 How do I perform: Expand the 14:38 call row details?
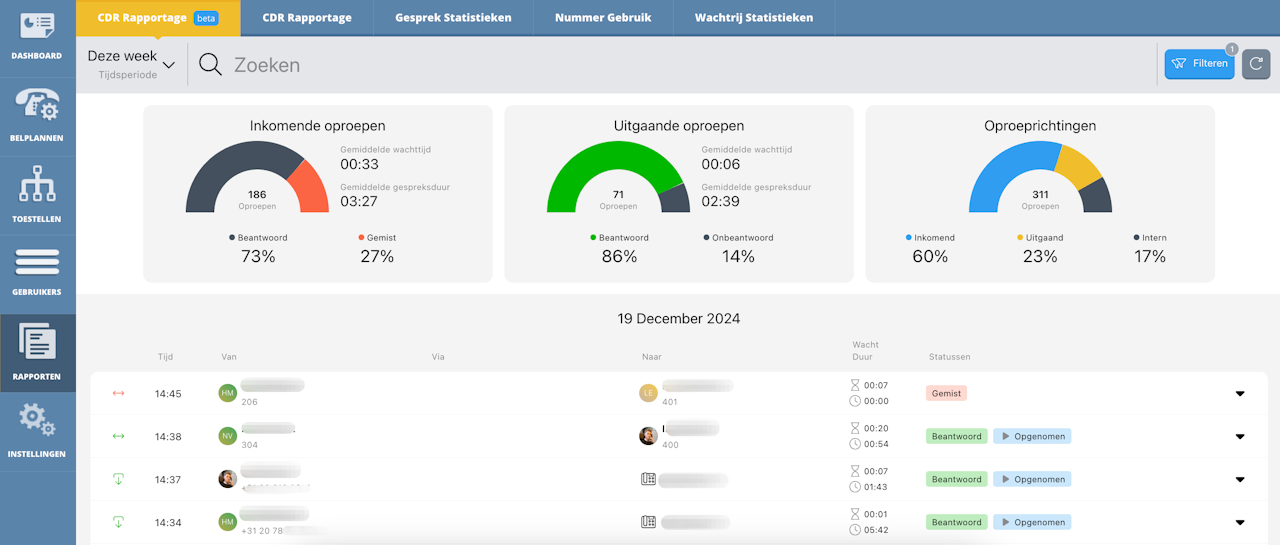[x=1239, y=437]
